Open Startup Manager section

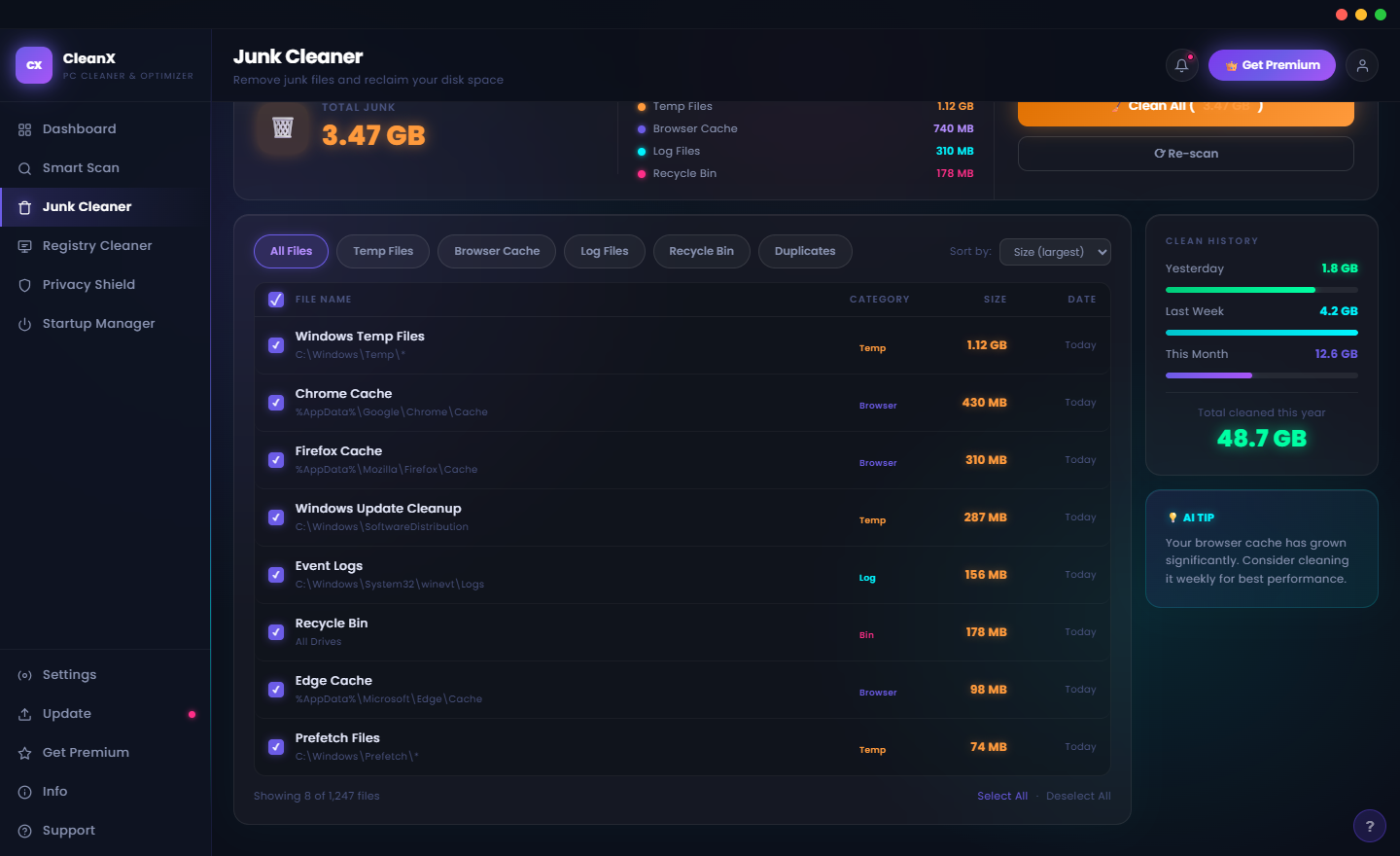click(x=105, y=324)
